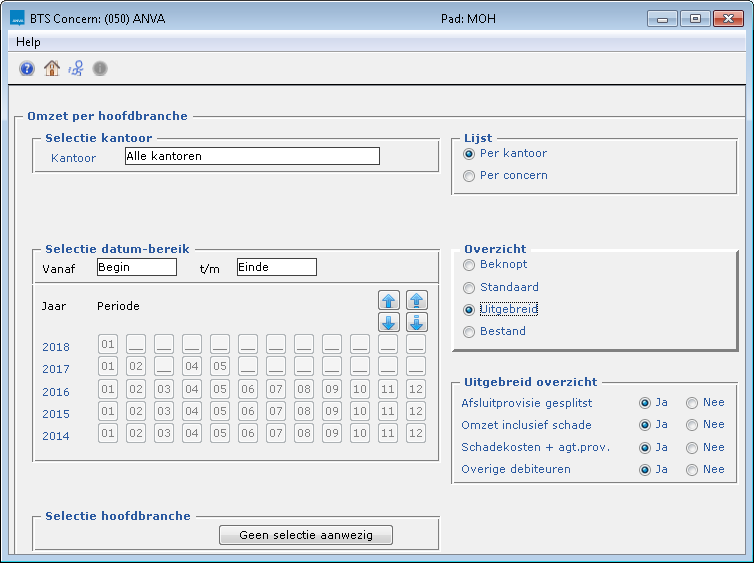
Task: Click the blue running figure icon
Action: point(76,69)
